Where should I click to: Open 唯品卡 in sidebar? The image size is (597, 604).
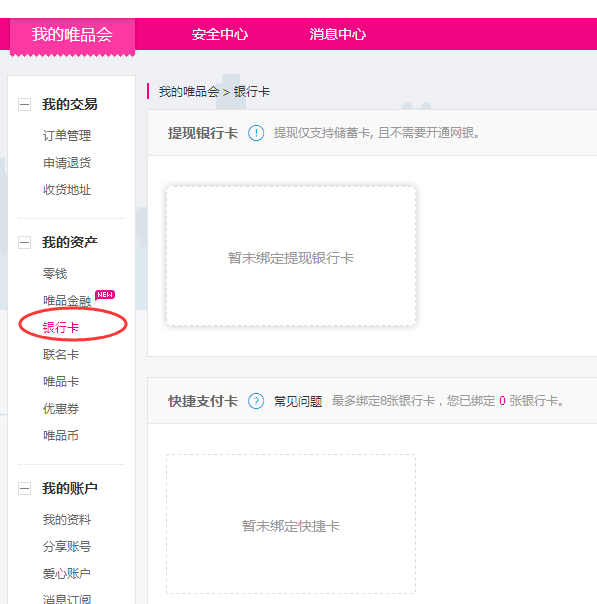(x=61, y=382)
